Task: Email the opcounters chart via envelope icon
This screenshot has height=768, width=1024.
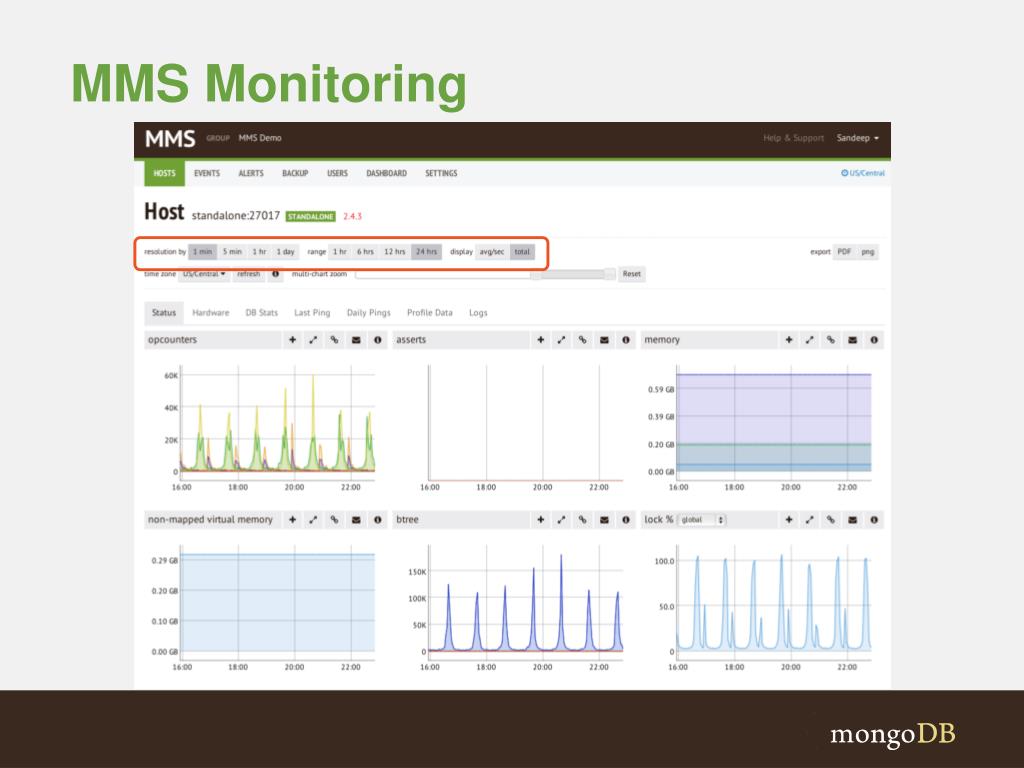Action: click(x=356, y=340)
